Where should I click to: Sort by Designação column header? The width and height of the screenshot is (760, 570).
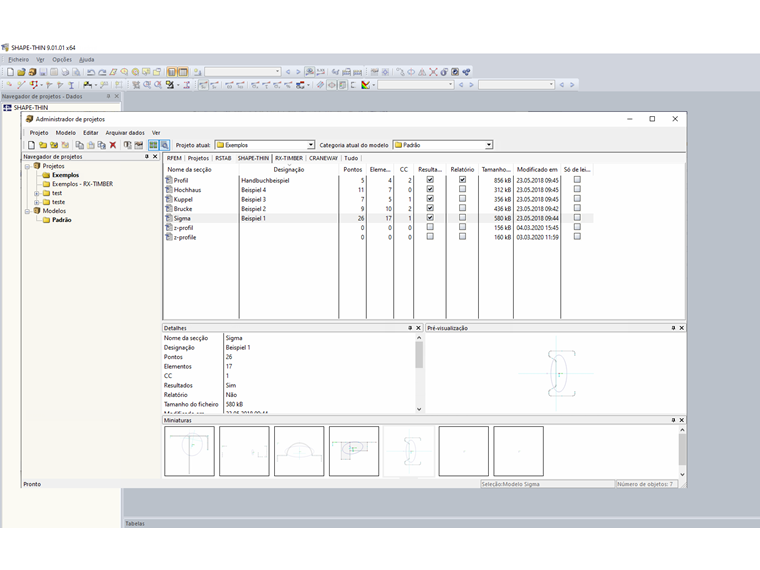[289, 170]
